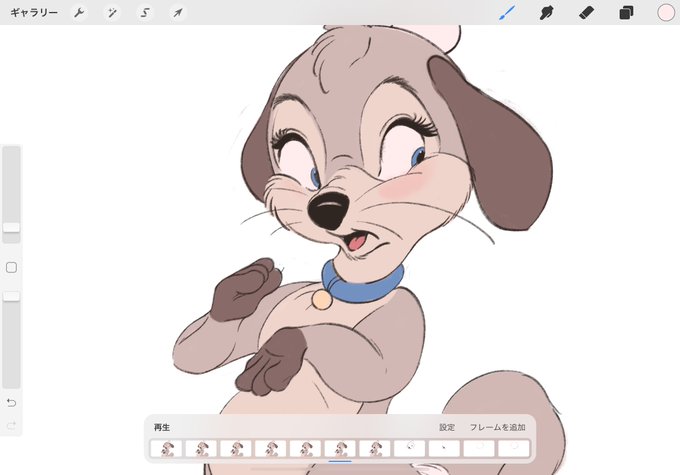This screenshot has height=475, width=680.
Task: Undo the last action with arrow
Action: (x=11, y=403)
